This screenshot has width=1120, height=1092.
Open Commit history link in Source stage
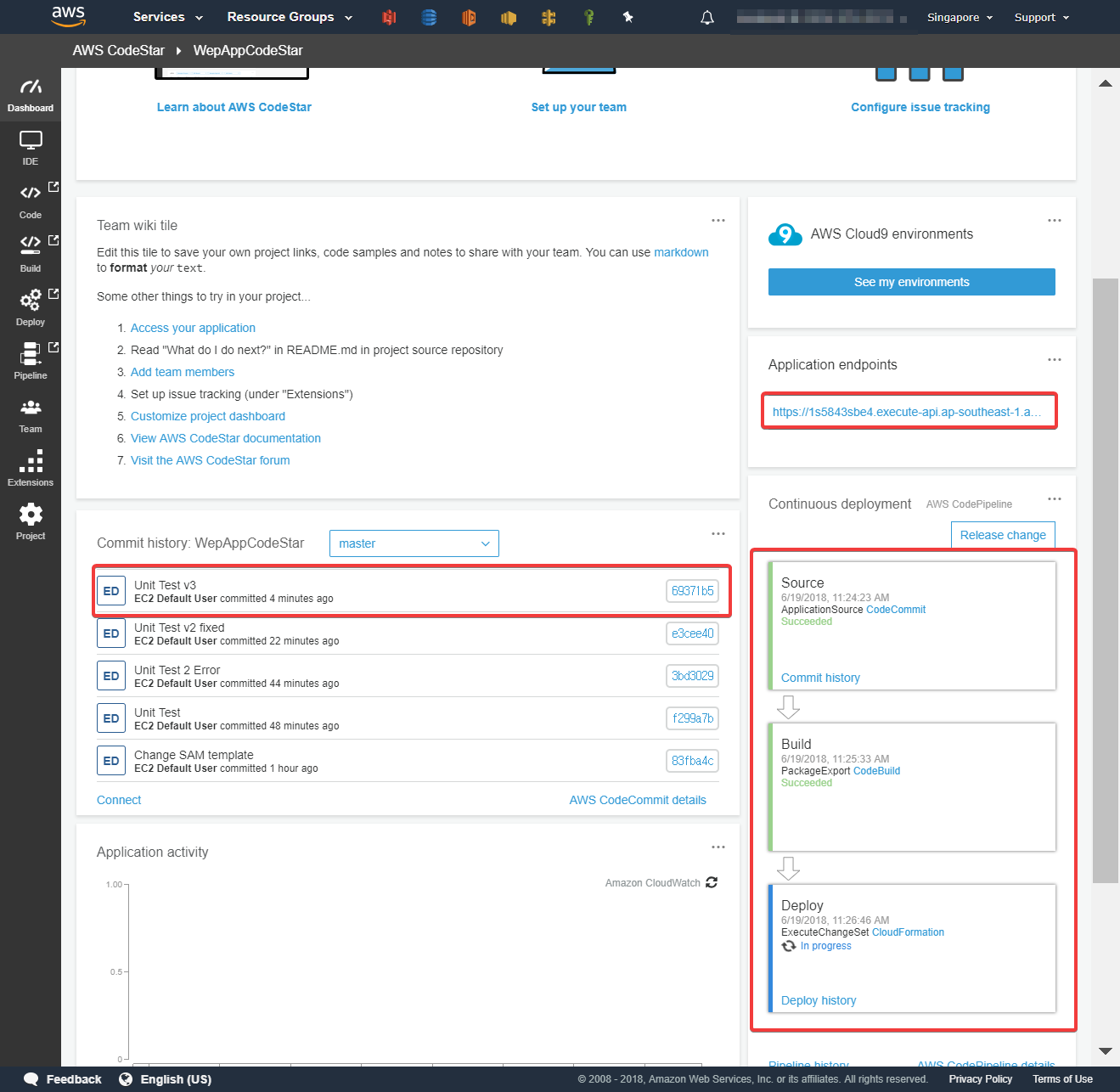tap(820, 678)
